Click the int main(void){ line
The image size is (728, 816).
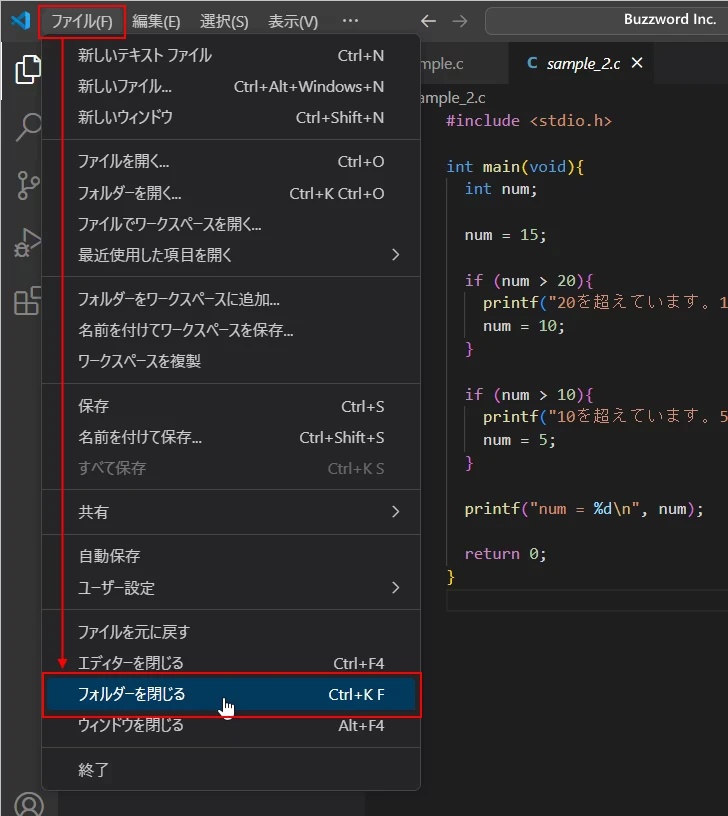coord(515,167)
